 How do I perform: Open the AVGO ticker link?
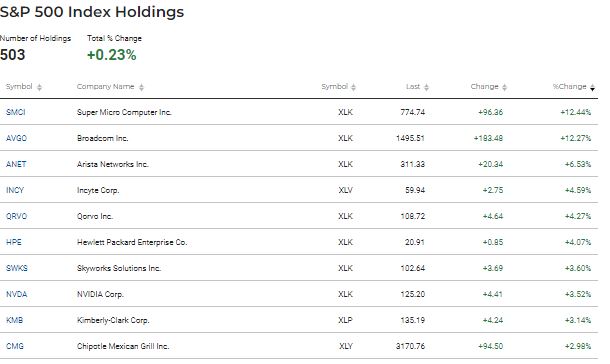click(x=16, y=138)
